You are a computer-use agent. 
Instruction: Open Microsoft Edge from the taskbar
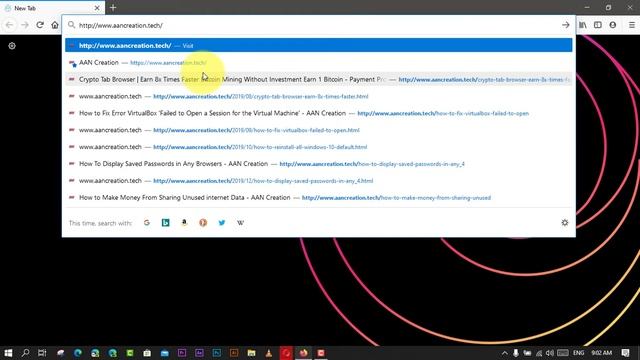pyautogui.click(x=78, y=353)
